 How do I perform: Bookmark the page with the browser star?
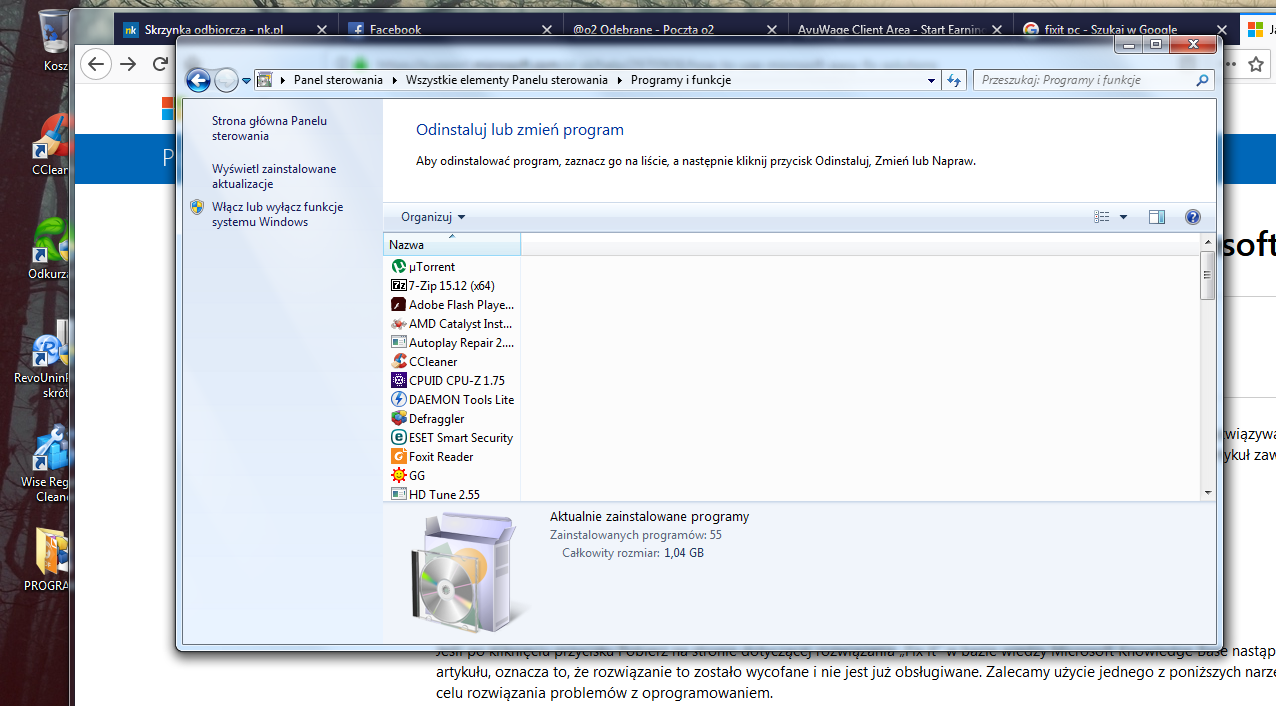1256,65
